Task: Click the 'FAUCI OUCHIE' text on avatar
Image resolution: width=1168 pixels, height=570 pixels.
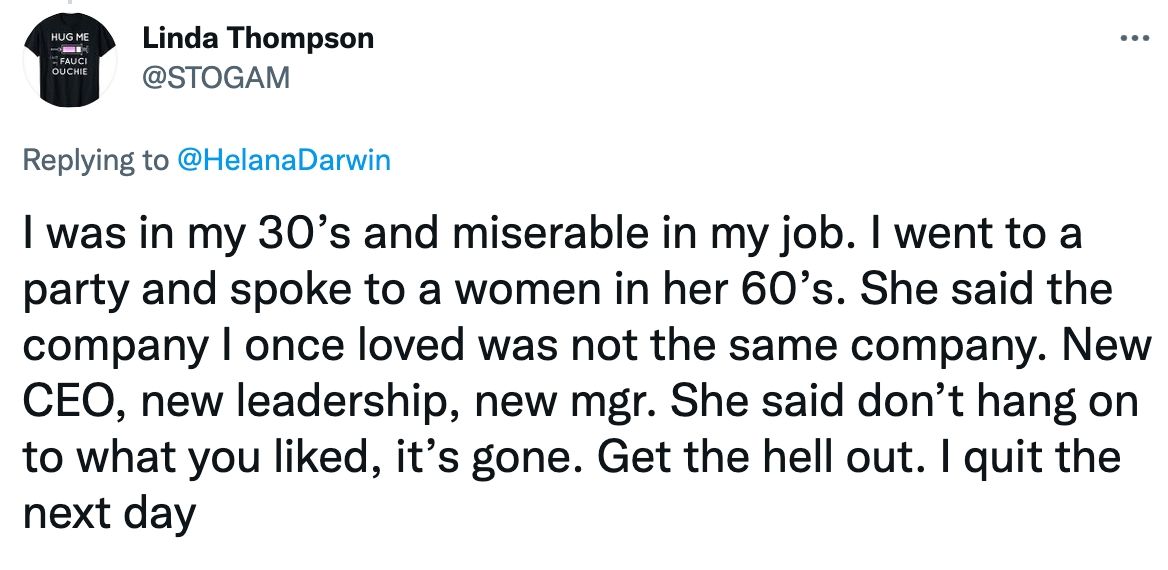Action: [x=73, y=66]
